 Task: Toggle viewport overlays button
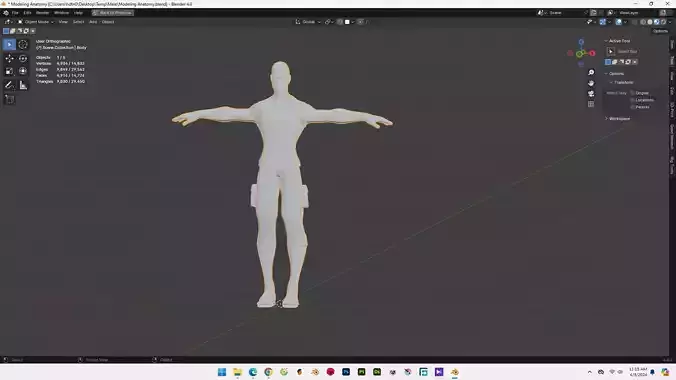click(x=619, y=22)
